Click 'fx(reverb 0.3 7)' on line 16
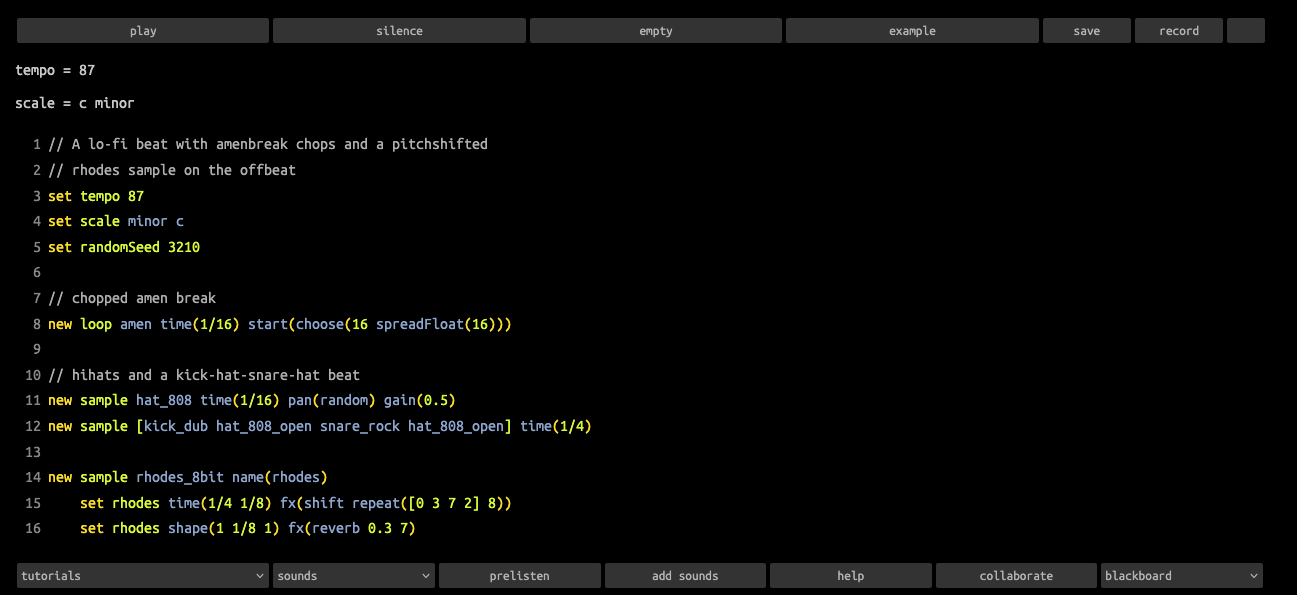1297x595 pixels. click(x=352, y=528)
